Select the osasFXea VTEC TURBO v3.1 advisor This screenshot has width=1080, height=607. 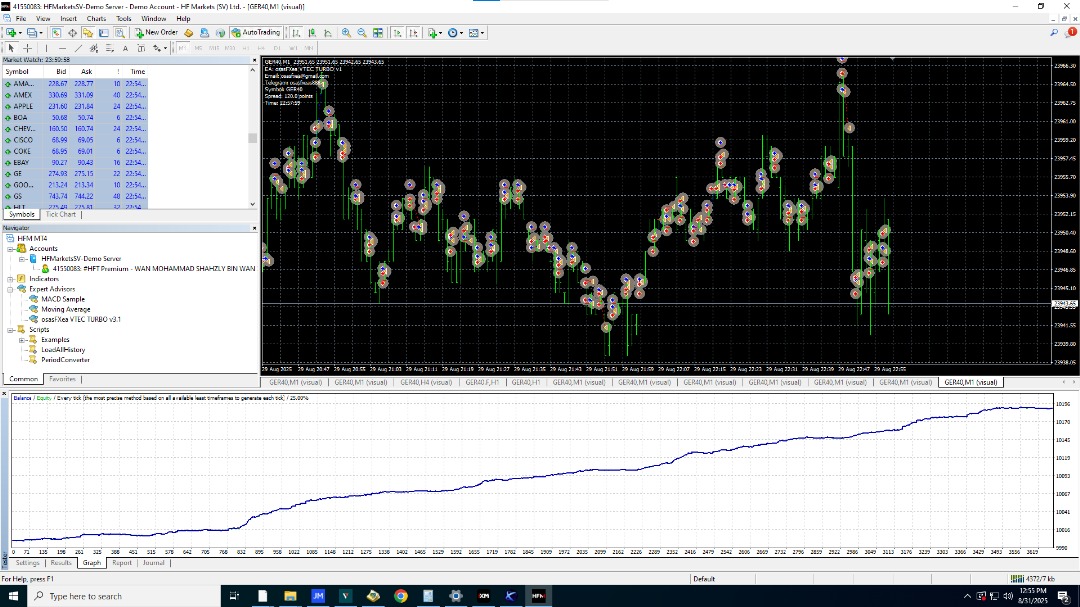81,320
